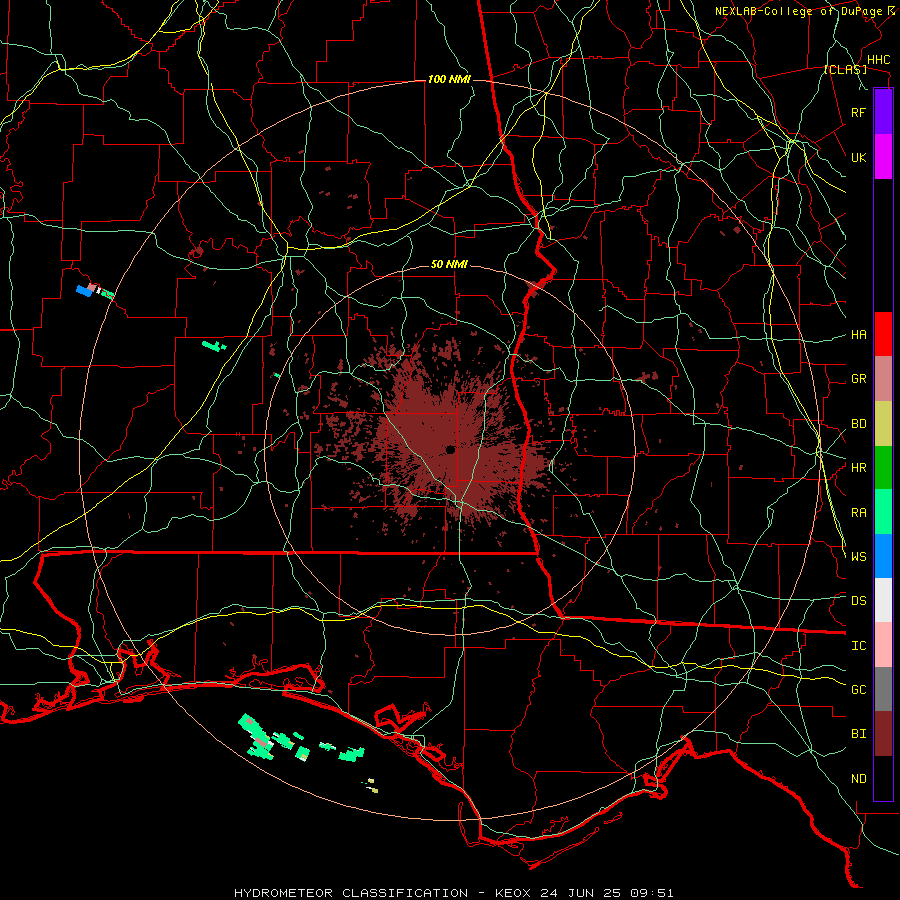Image resolution: width=900 pixels, height=900 pixels.
Task: Click the Hydrometeor Classification KEOX title caption
Action: [453, 893]
